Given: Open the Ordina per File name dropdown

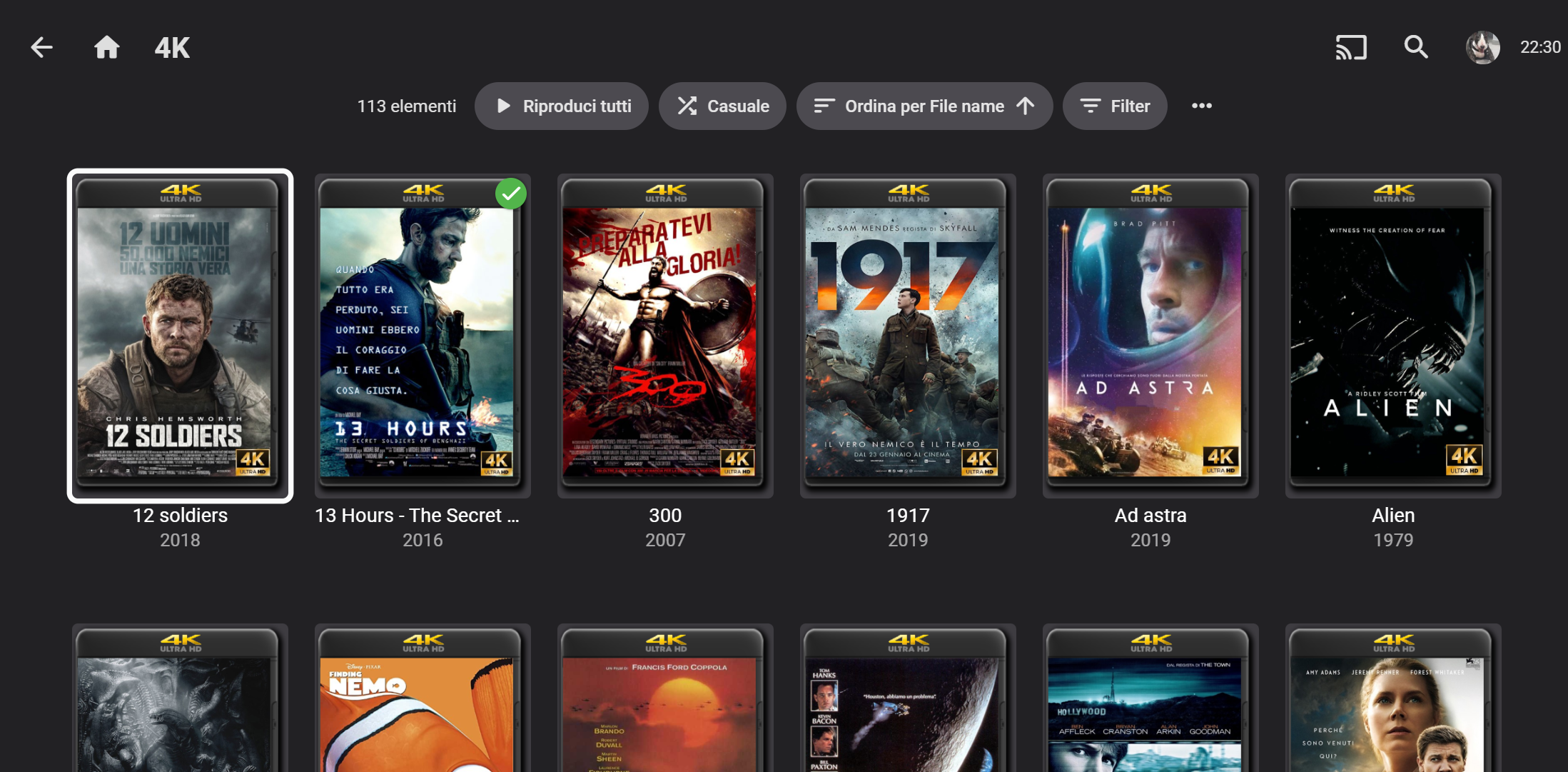Looking at the screenshot, I should (x=924, y=106).
